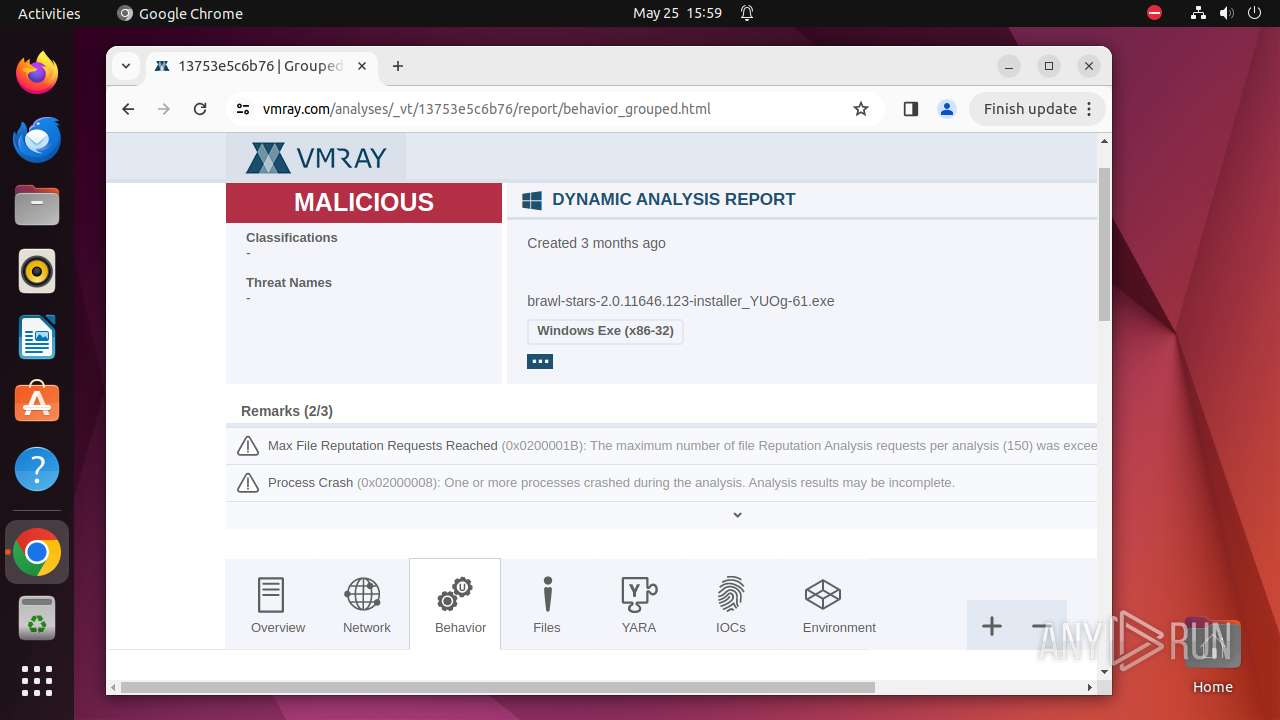Open Ubuntu Software from the dock
1280x720 pixels.
[x=37, y=403]
